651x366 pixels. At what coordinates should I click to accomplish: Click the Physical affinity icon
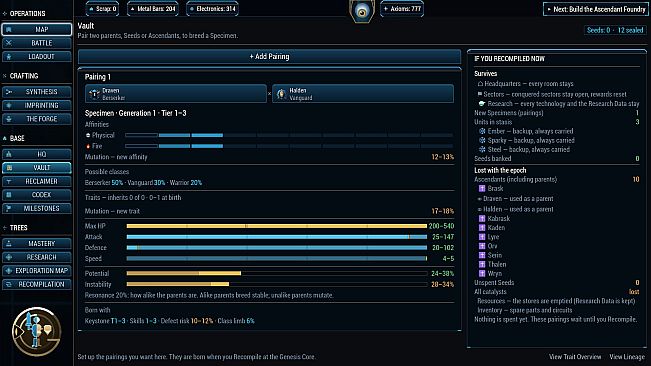[x=88, y=135]
